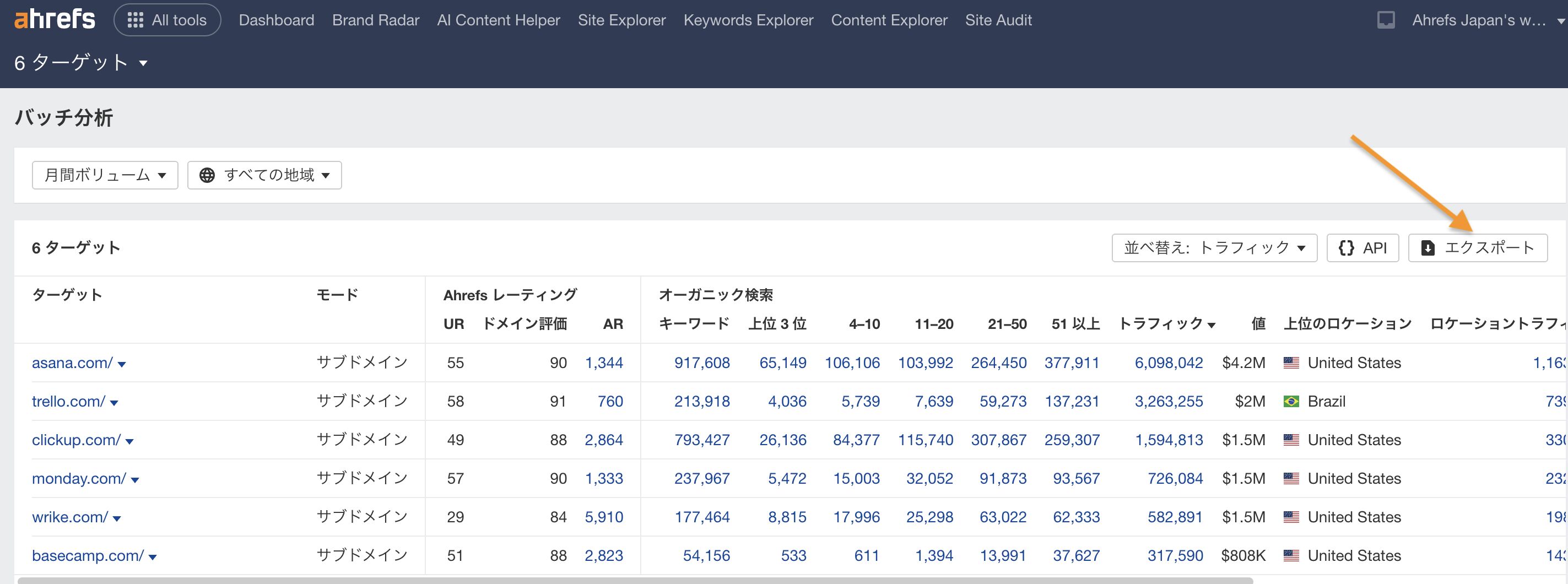Open the trello.com target link
Viewport: 1568px width, 584px height.
coord(68,401)
